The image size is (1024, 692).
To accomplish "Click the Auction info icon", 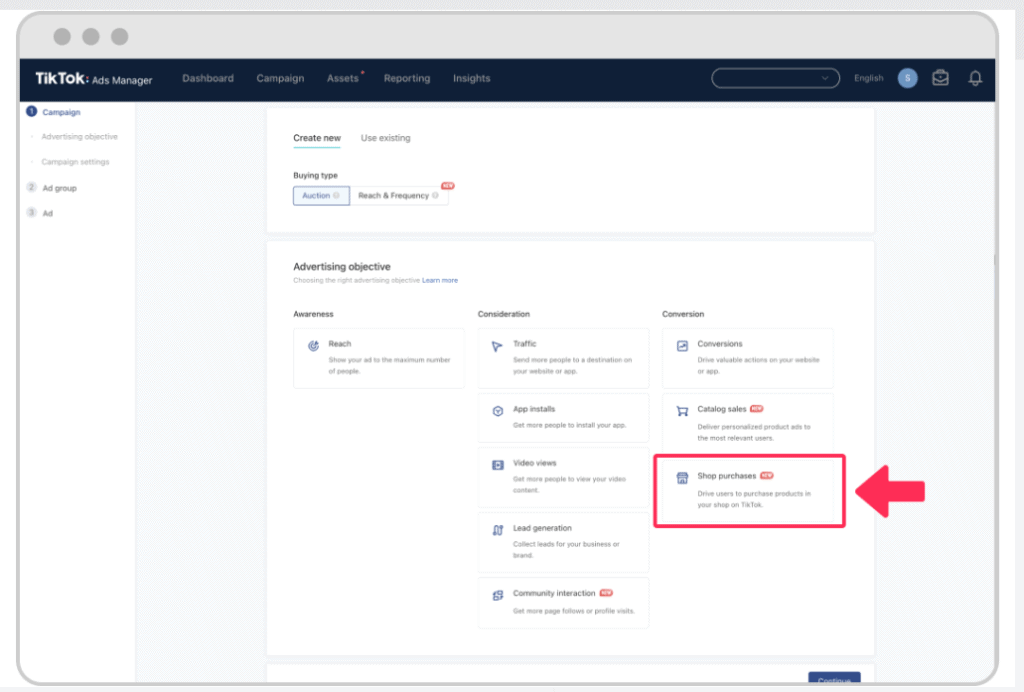I will (x=336, y=195).
